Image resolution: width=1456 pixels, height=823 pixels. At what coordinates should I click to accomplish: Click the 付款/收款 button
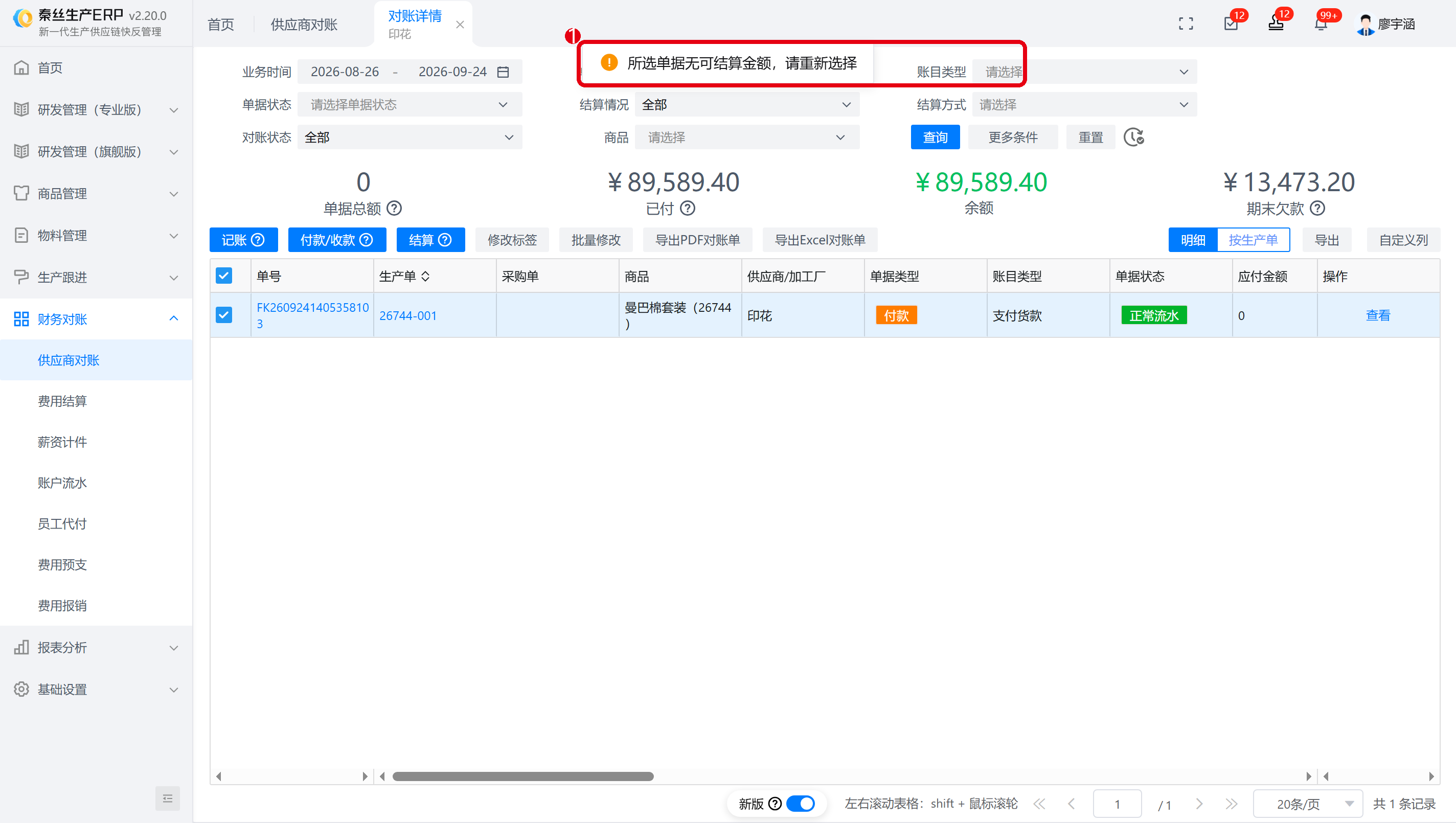click(337, 240)
